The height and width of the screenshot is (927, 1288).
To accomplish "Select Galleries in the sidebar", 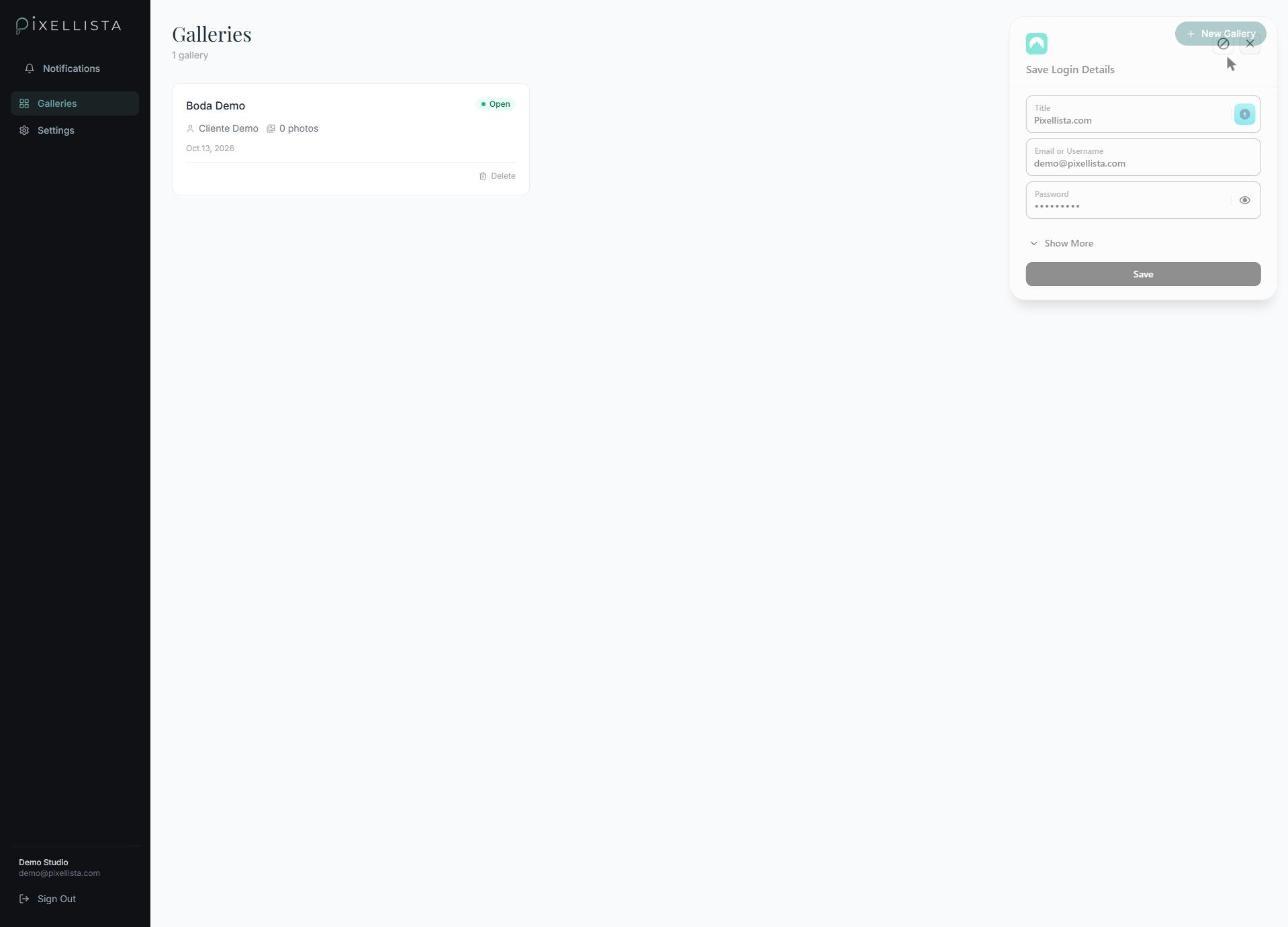I will click(75, 103).
